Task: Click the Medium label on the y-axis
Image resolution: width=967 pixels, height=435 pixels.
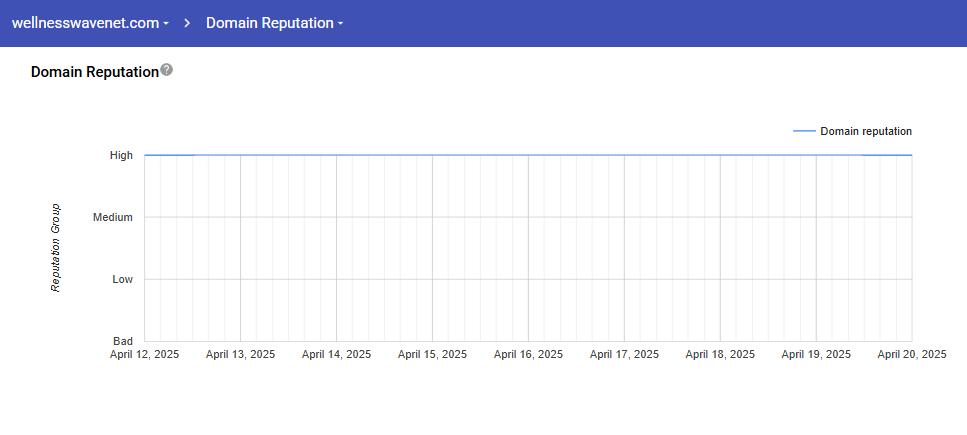Action: 113,217
